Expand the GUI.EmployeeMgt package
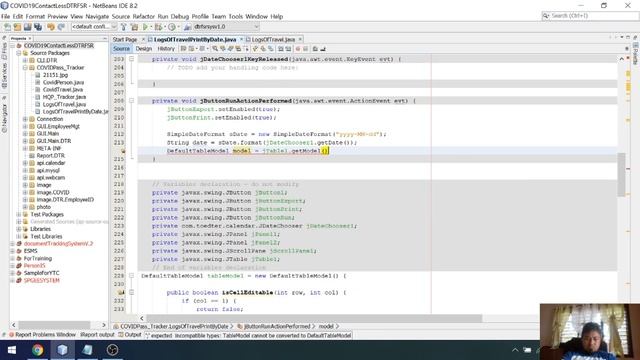Screen dimensions: 640x360 point(25,127)
